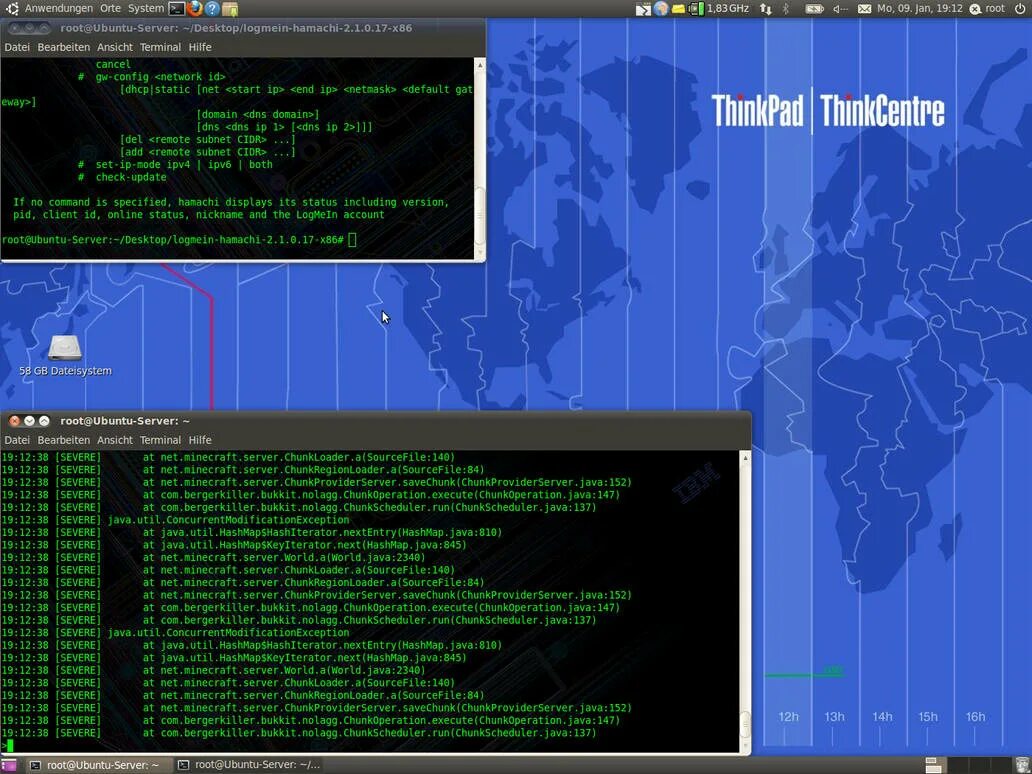
Task: Open the sound volume indicator
Action: [x=840, y=9]
